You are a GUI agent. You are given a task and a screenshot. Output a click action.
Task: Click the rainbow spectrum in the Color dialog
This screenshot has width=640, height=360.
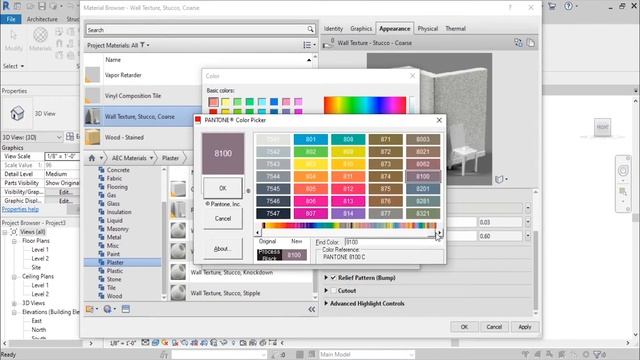pyautogui.click(x=364, y=105)
